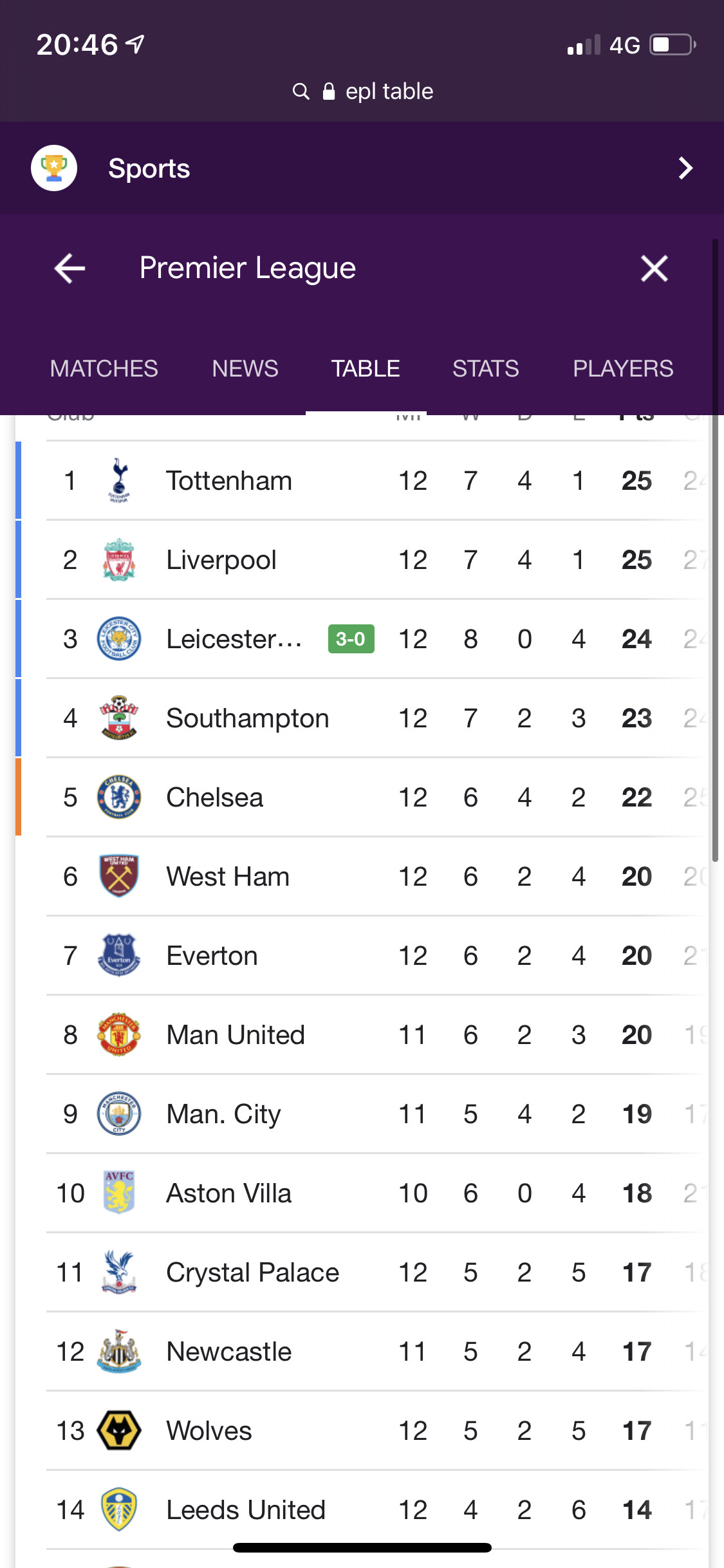Screen dimensions: 724x1568
Task: Tap the Sports trophy icon
Action: tap(54, 168)
